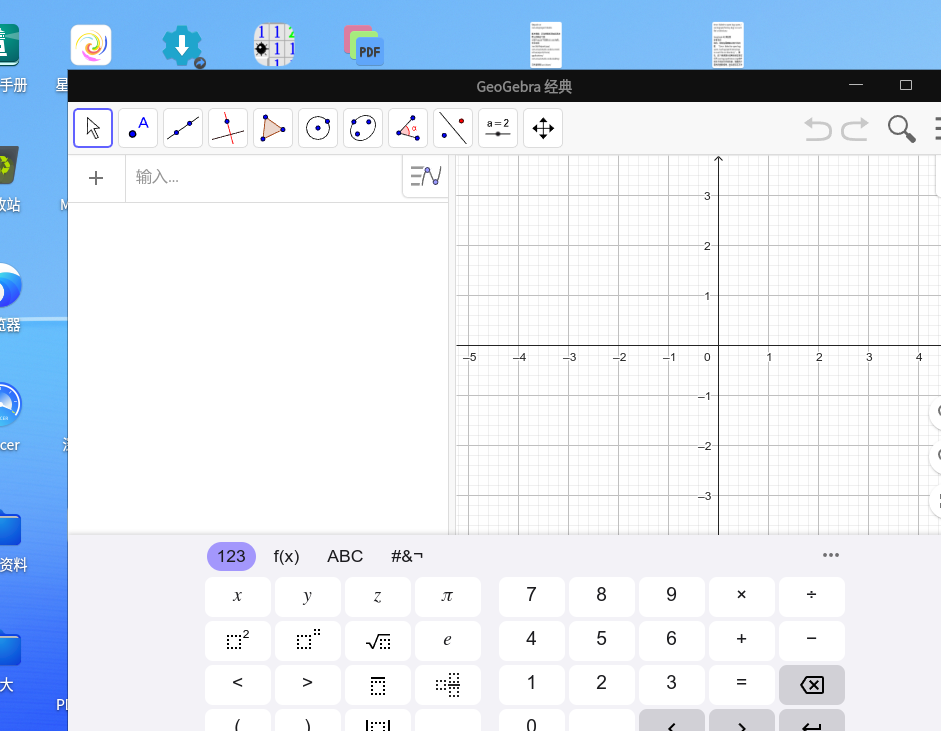Viewport: 941px width, 731px height.
Task: Insert the power exponent template
Action: click(x=308, y=641)
